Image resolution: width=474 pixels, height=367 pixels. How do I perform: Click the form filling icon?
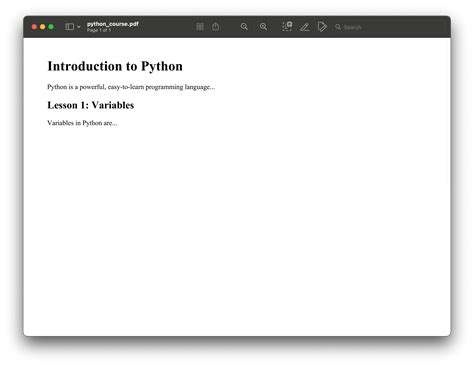[322, 27]
